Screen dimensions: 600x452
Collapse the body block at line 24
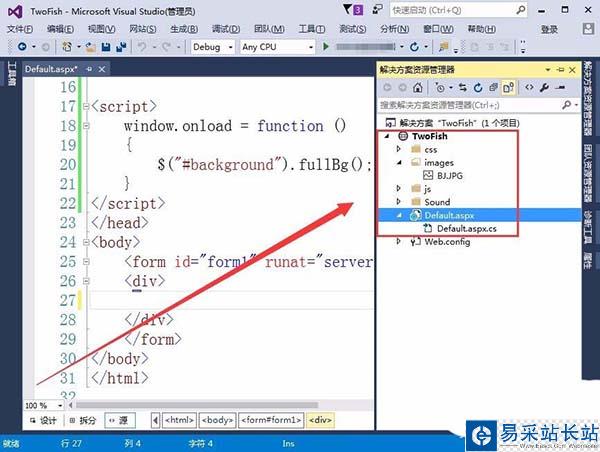[x=86, y=242]
